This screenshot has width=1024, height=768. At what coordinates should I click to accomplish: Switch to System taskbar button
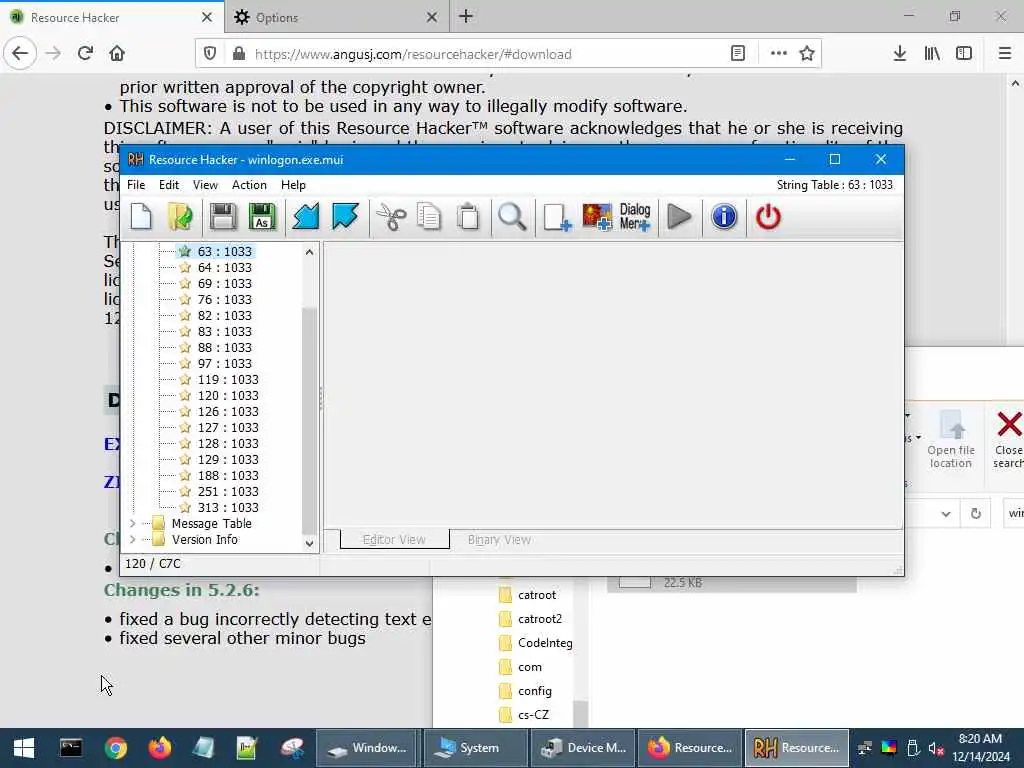pyautogui.click(x=475, y=748)
